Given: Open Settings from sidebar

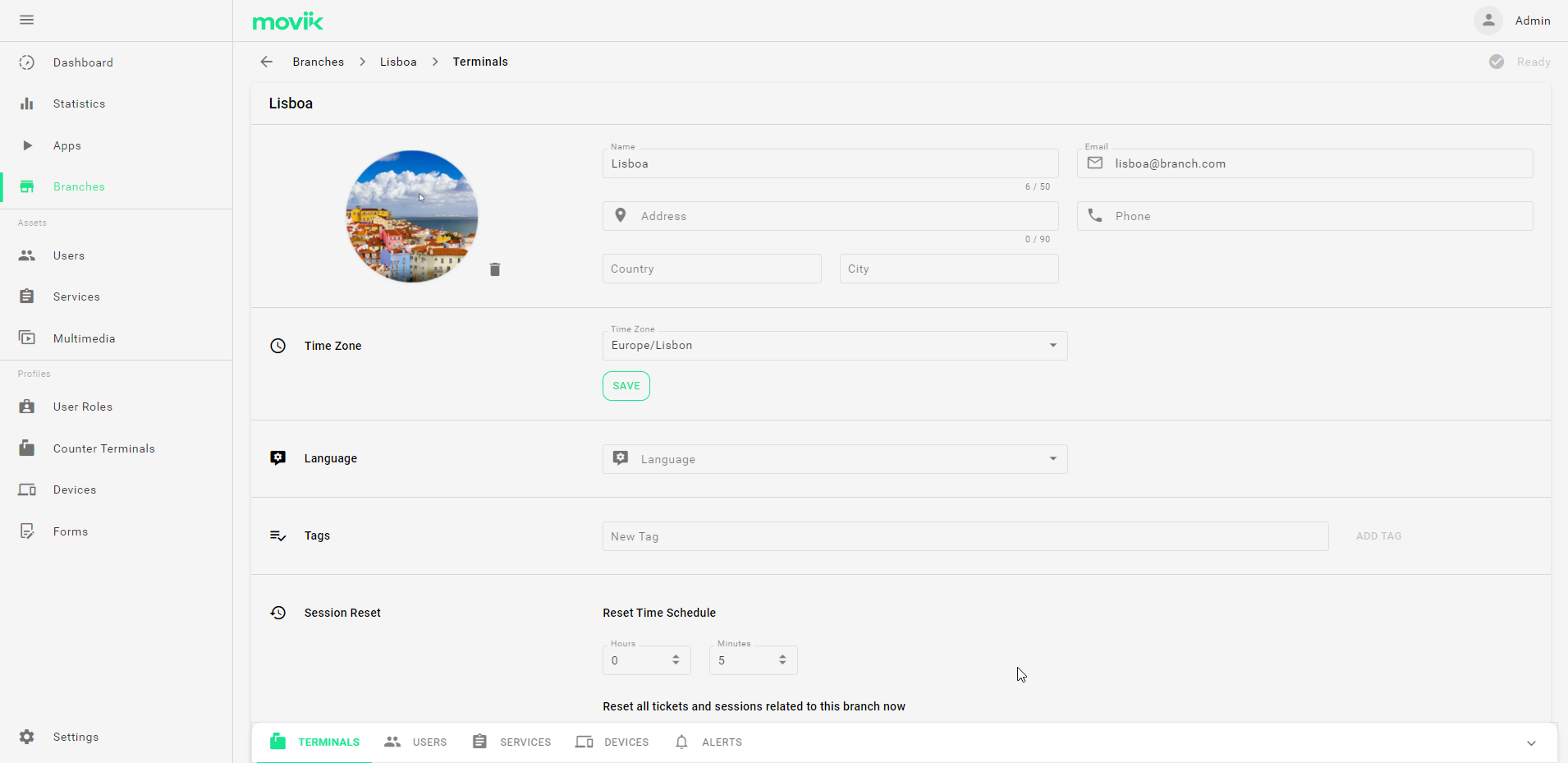Looking at the screenshot, I should (x=116, y=737).
